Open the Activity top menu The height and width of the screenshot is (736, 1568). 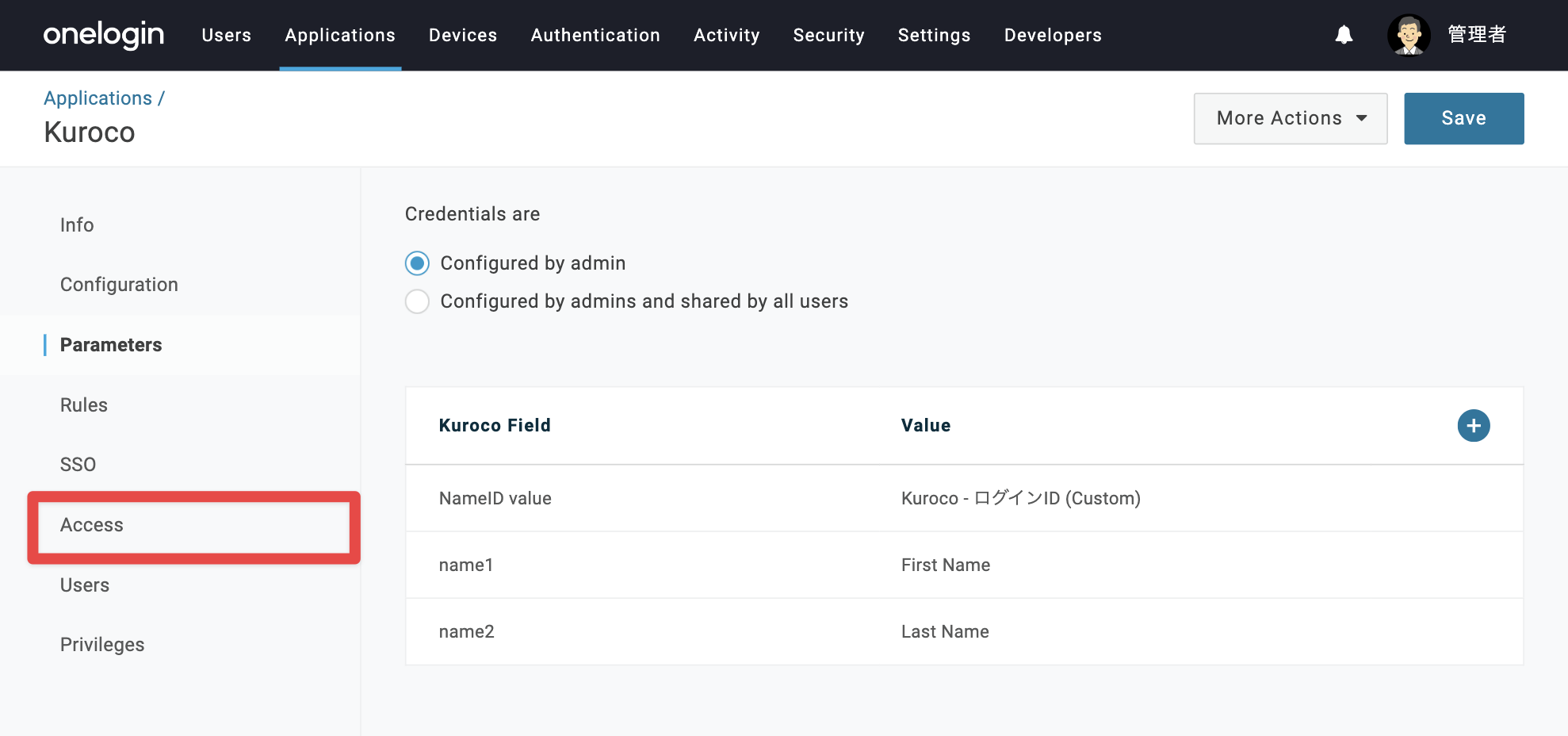click(x=727, y=35)
